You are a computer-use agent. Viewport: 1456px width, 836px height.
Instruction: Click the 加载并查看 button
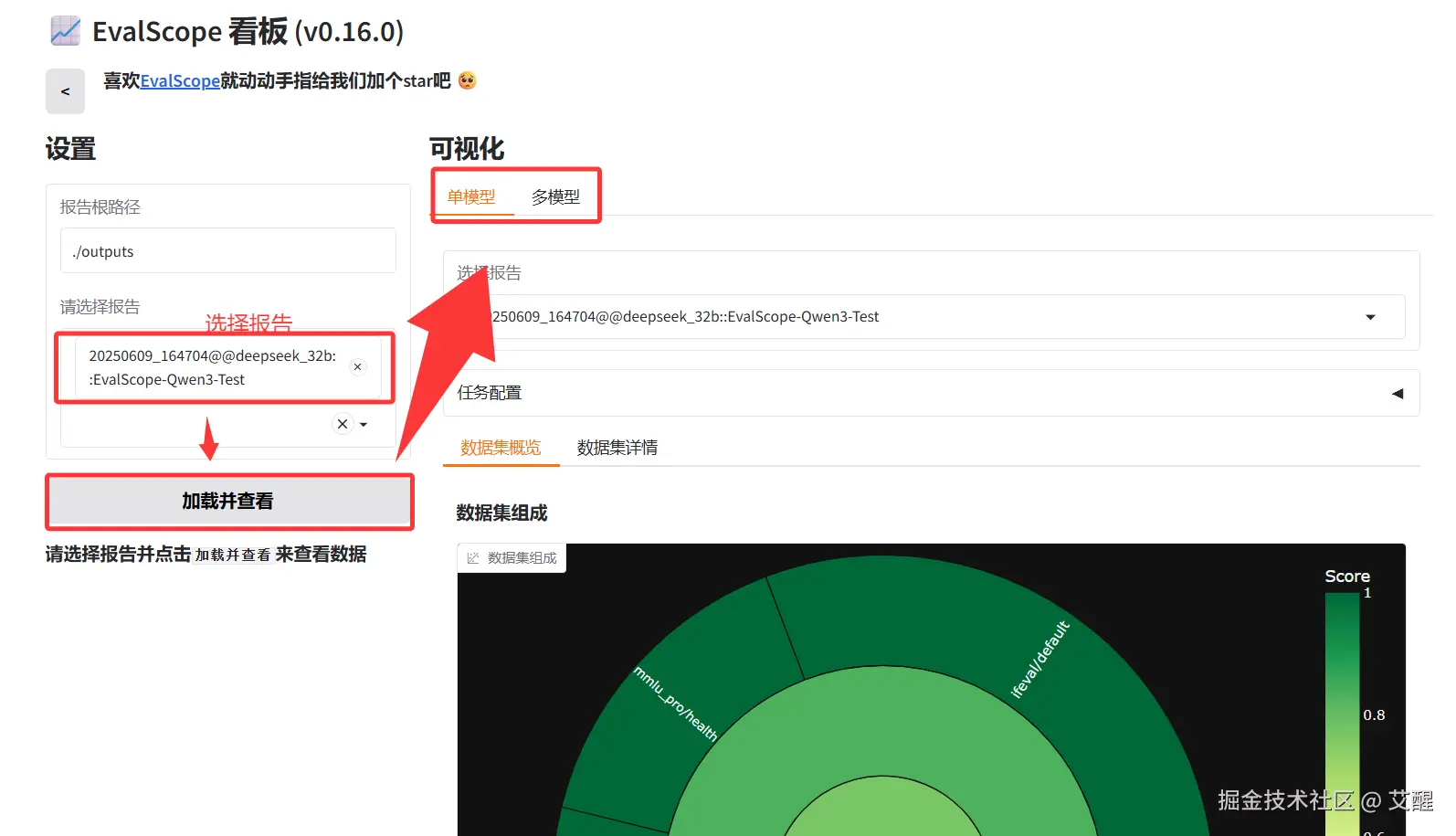pos(228,501)
